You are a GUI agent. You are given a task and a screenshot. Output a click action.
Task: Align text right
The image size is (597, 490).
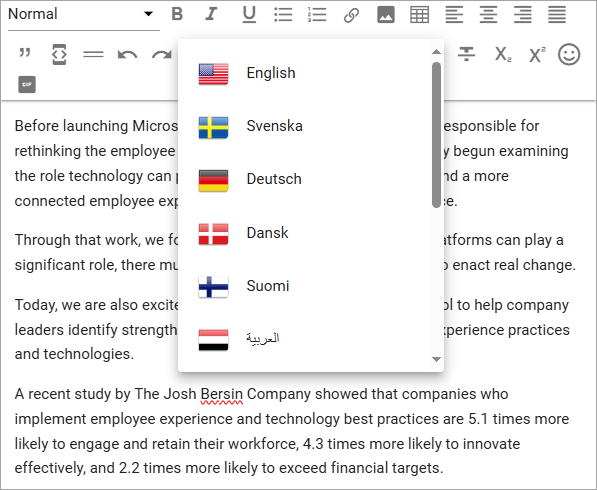point(523,15)
